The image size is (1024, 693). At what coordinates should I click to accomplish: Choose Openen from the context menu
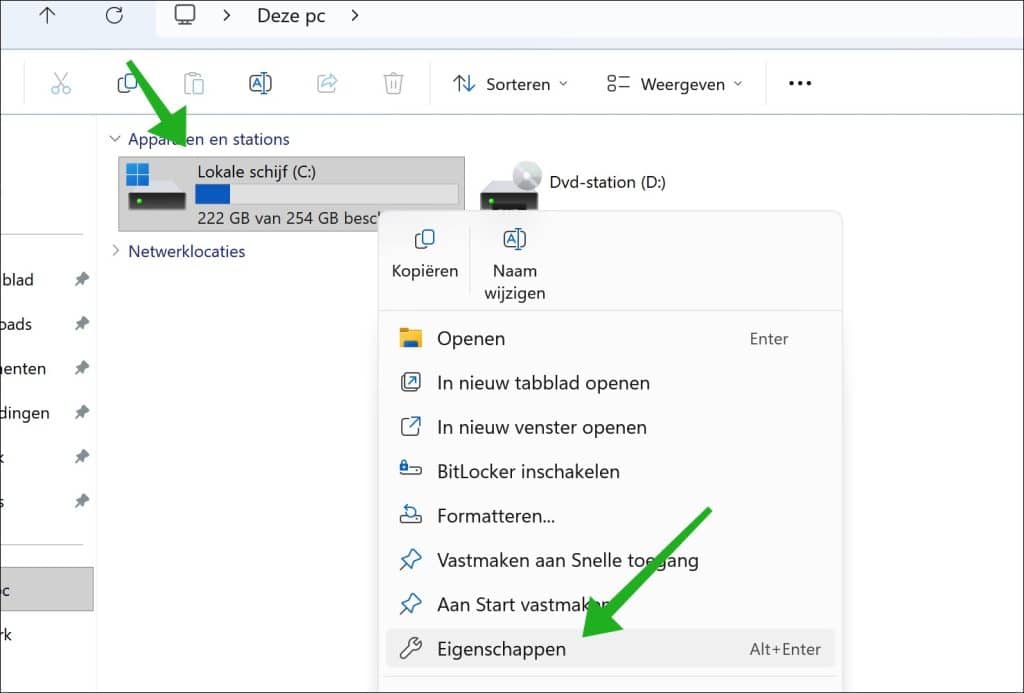click(471, 339)
